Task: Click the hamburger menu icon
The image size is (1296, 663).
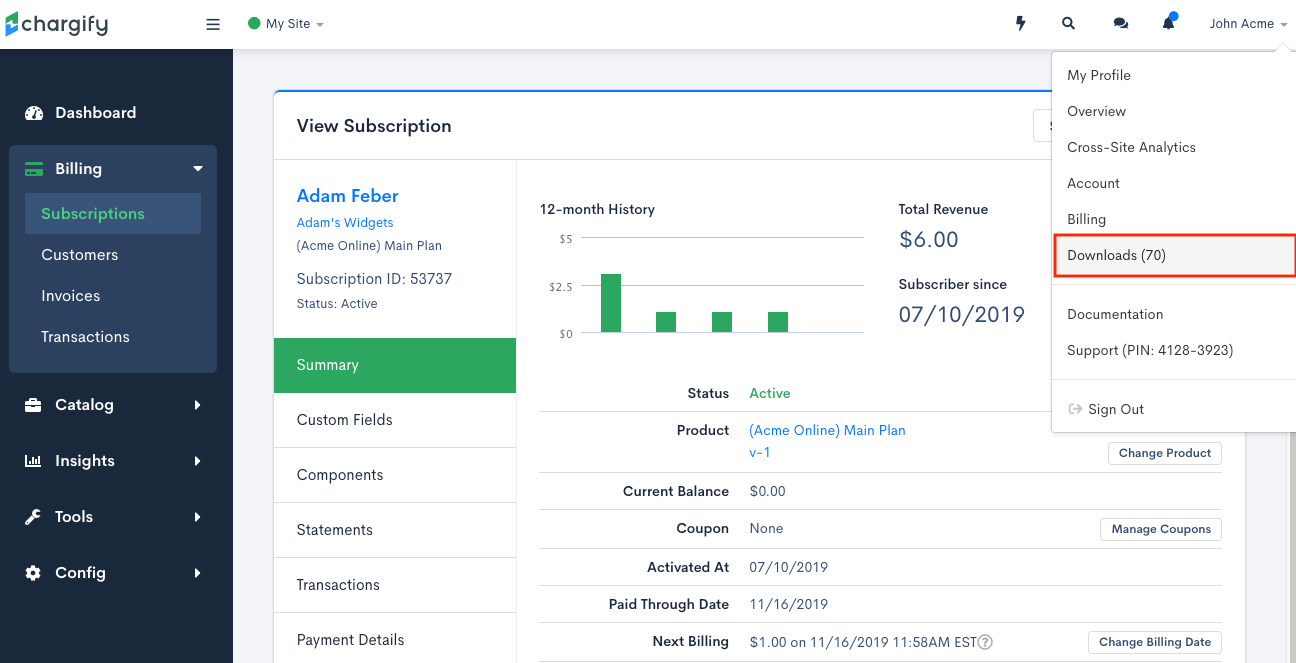Action: [x=213, y=24]
